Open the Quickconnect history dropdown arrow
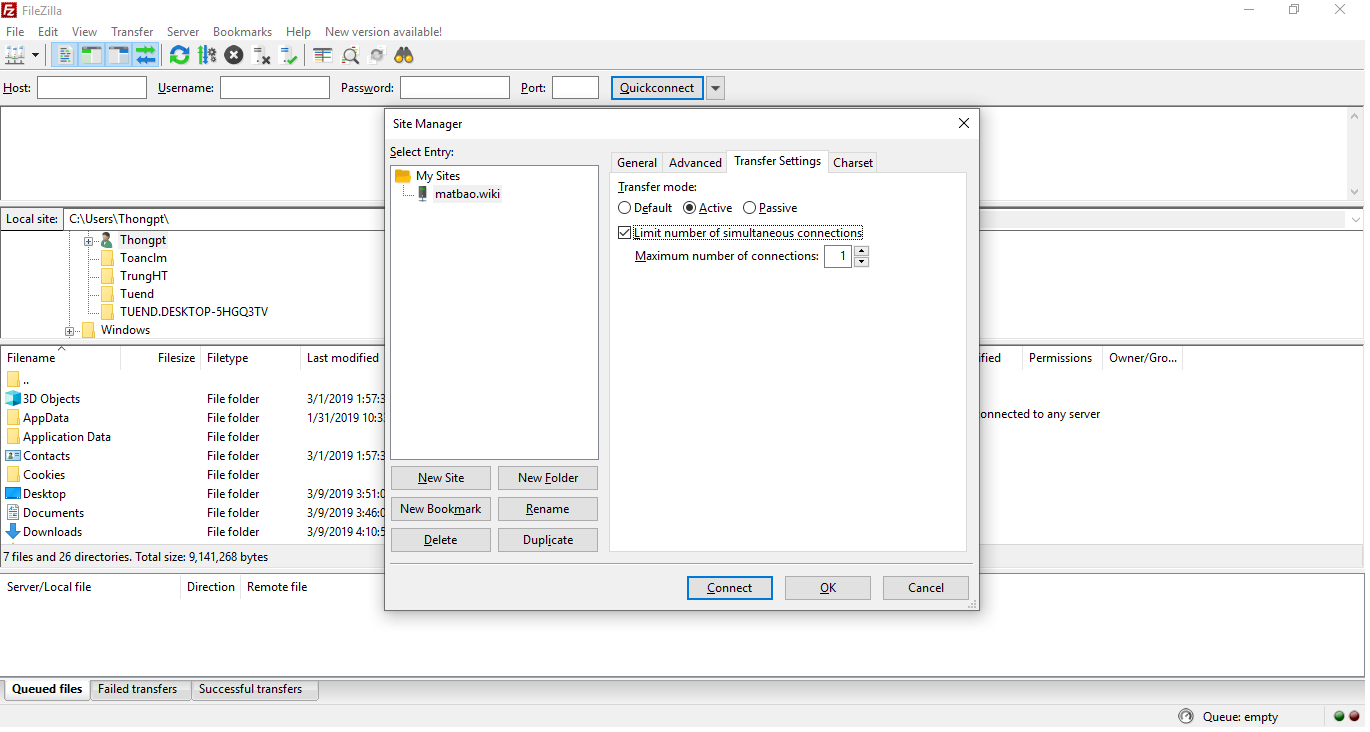Viewport: 1370px width, 732px height. click(715, 88)
